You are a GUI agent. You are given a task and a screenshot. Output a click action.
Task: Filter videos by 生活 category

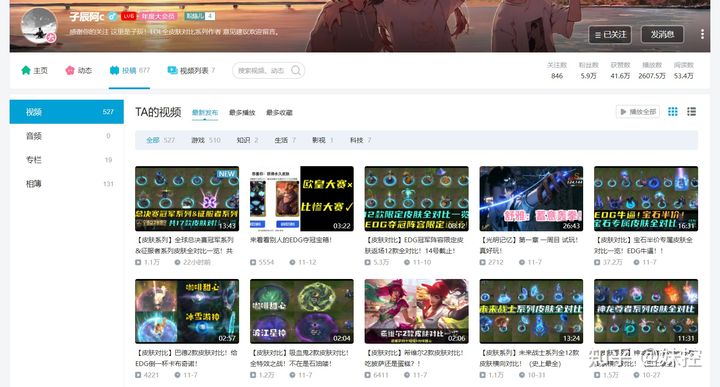point(285,140)
